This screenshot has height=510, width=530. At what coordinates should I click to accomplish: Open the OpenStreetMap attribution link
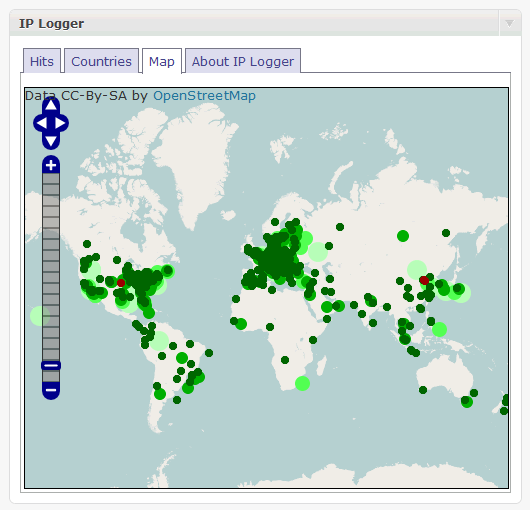204,96
